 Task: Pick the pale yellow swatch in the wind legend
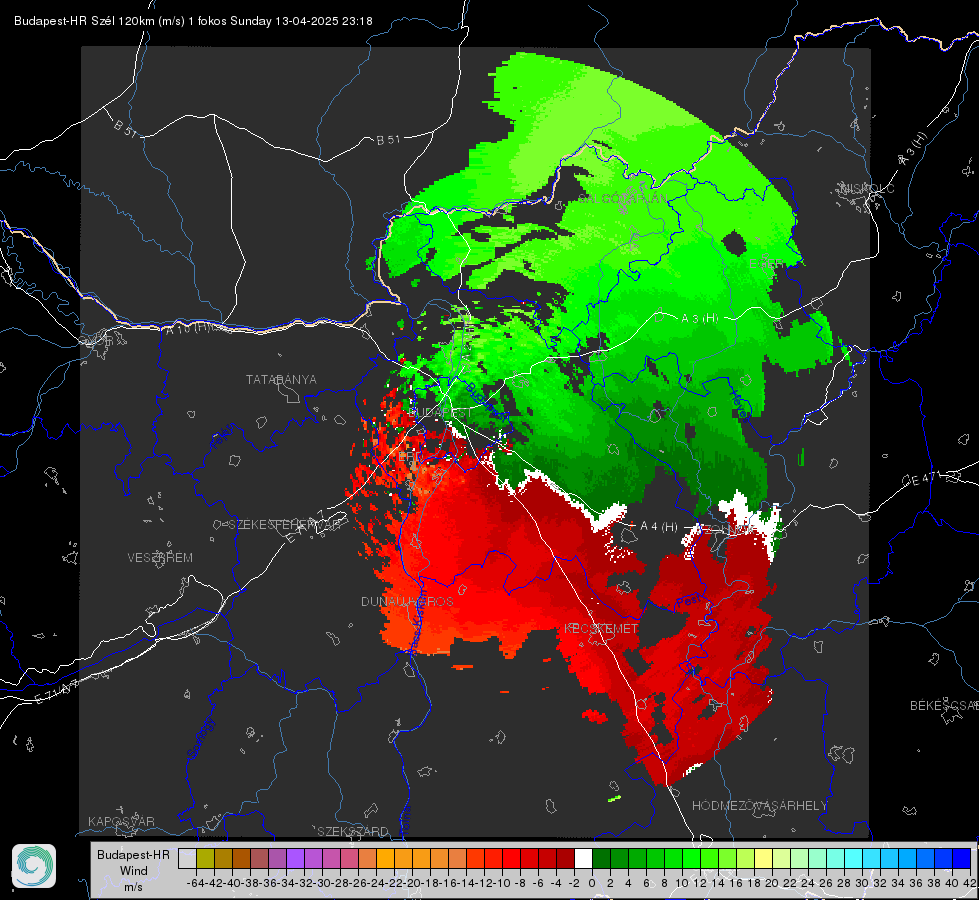coord(763,858)
